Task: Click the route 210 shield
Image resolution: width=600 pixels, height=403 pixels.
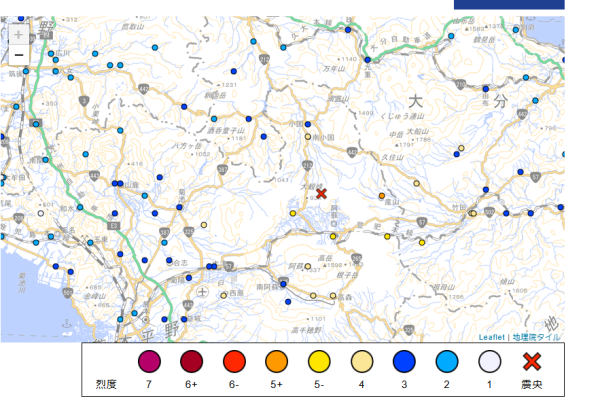Action: (x=460, y=85)
